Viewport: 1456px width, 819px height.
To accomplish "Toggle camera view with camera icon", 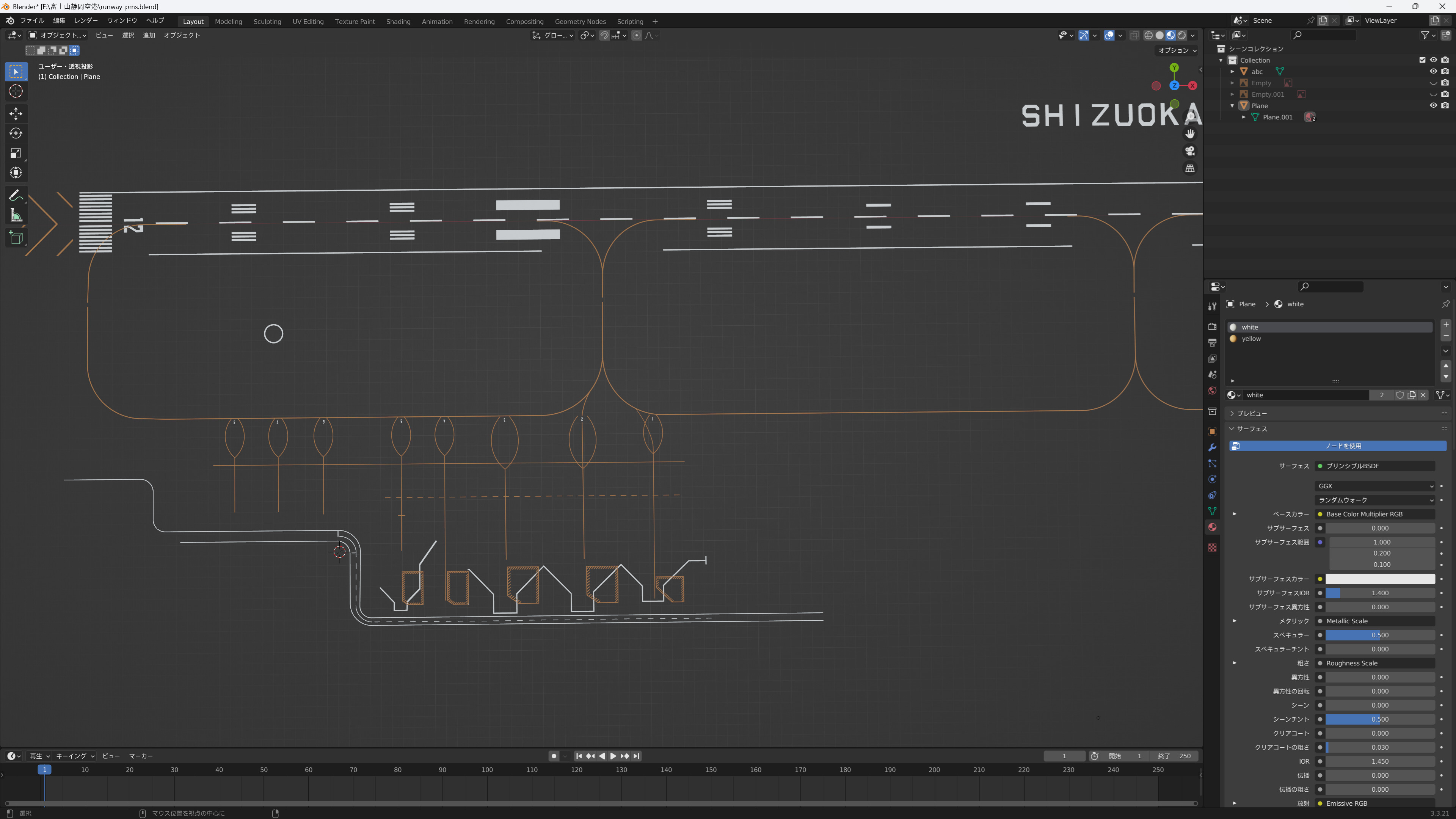I will tap(1190, 151).
